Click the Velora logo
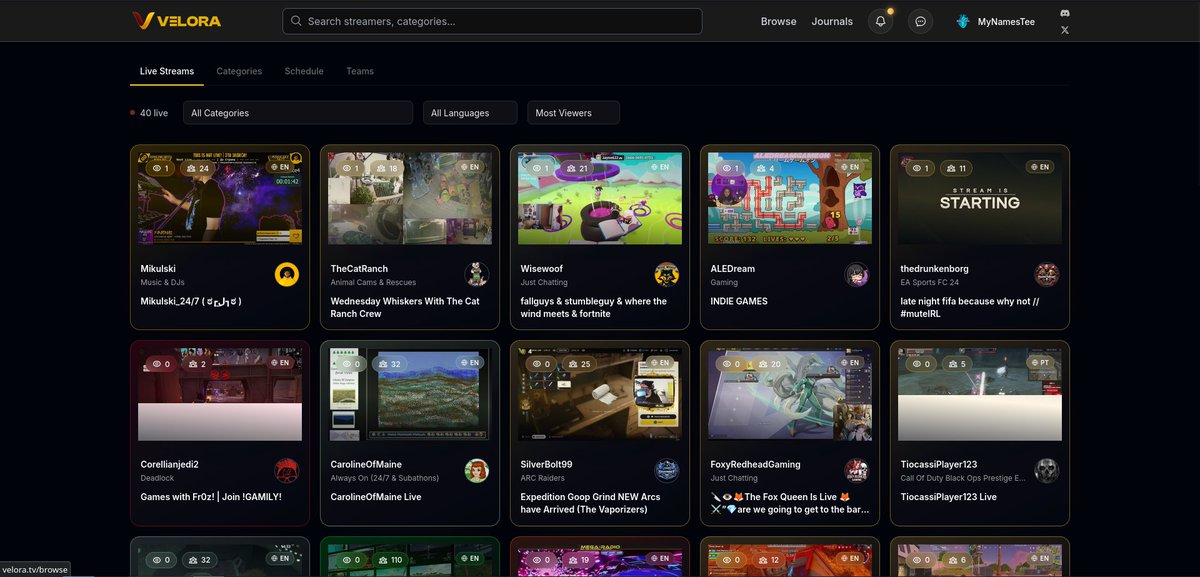1200x577 pixels. [176, 21]
